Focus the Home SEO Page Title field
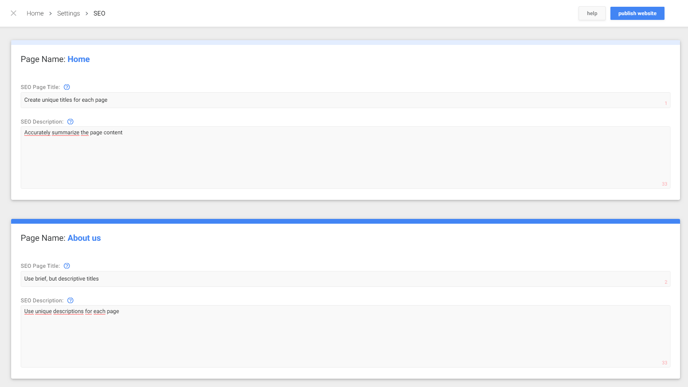688x387 pixels. (345, 100)
